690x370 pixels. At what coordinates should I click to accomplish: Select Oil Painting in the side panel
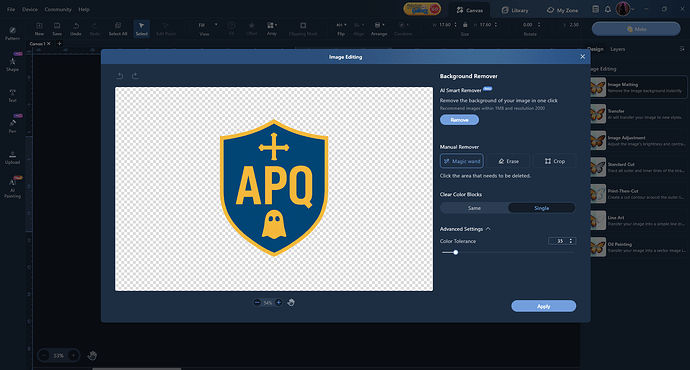tap(638, 247)
